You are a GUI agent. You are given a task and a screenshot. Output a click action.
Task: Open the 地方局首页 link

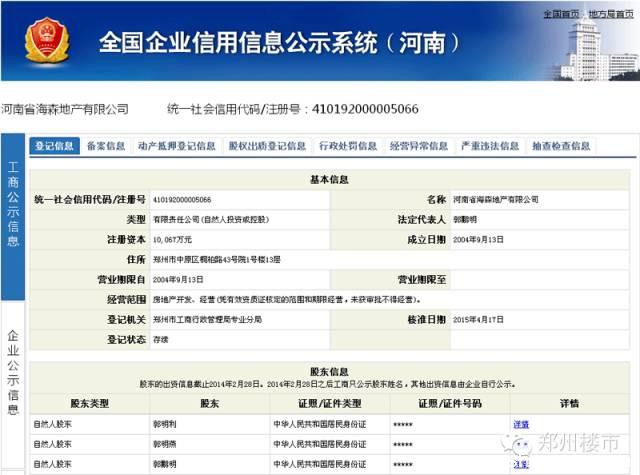point(611,14)
